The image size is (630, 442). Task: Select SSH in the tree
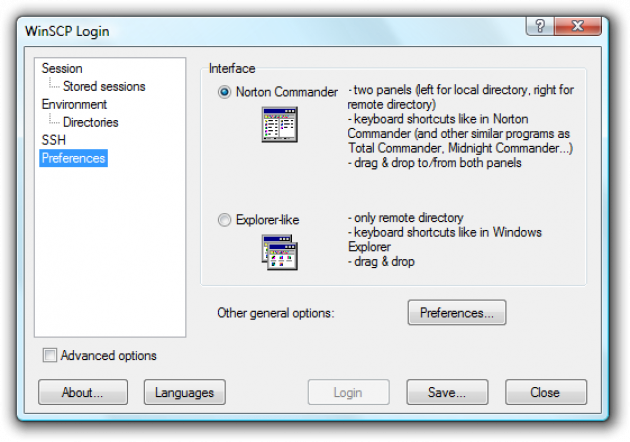[x=53, y=140]
